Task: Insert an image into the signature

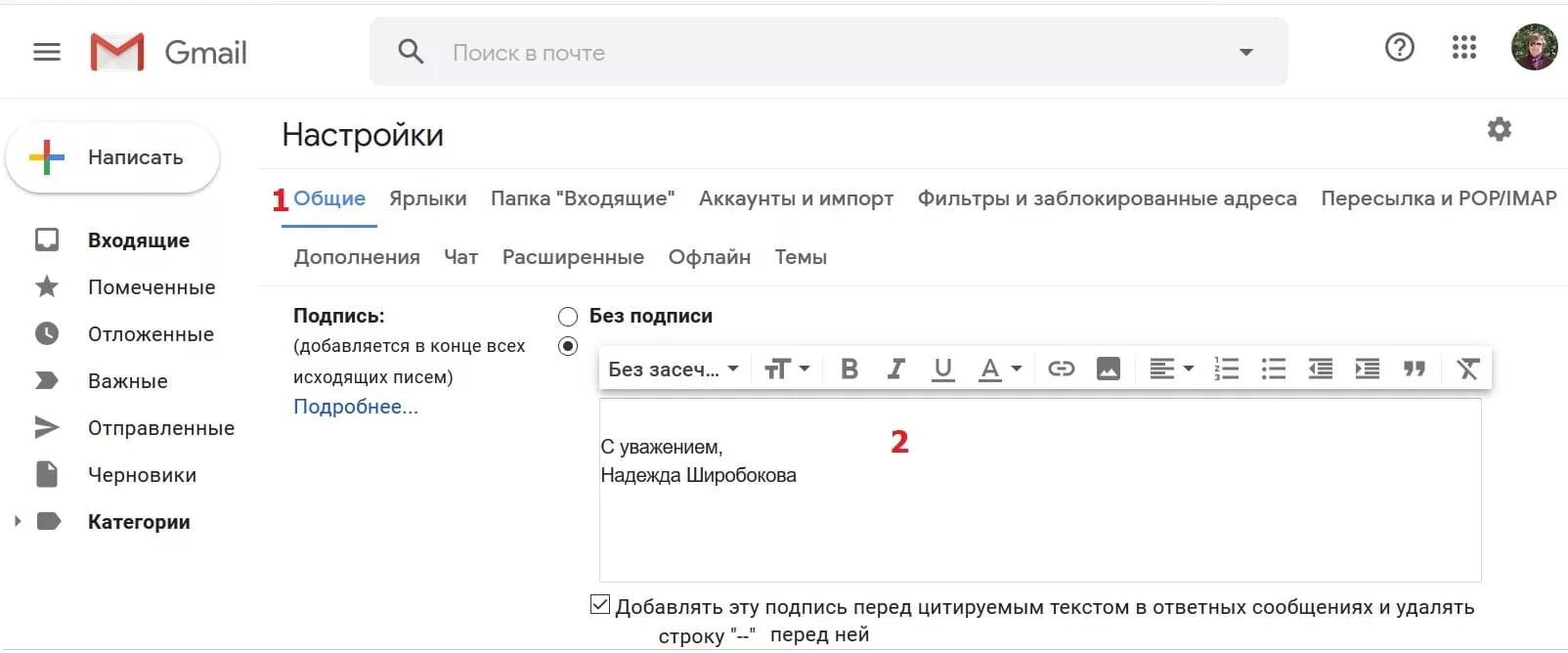Action: pyautogui.click(x=1108, y=369)
